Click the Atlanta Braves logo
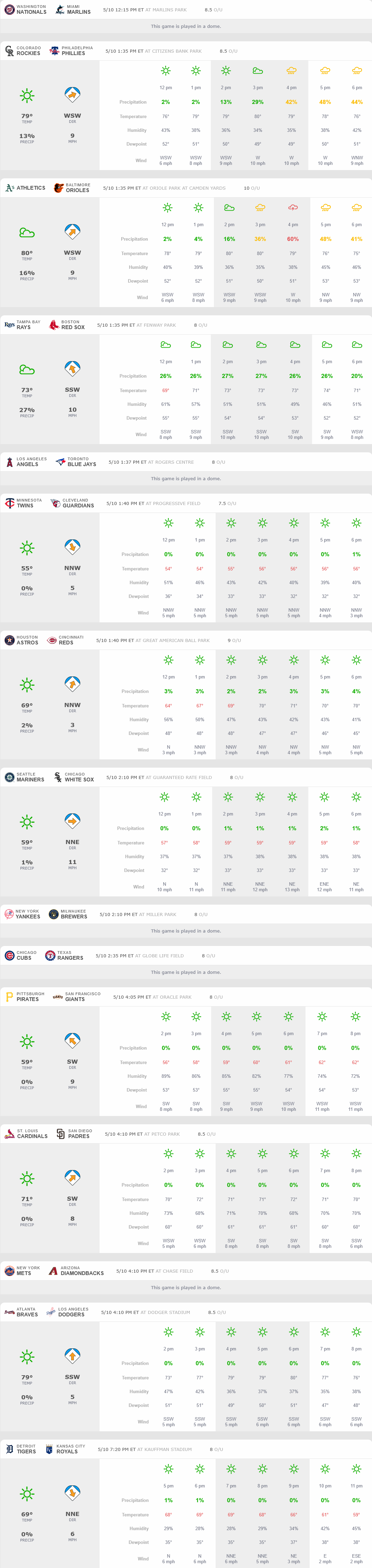 click(9, 1312)
